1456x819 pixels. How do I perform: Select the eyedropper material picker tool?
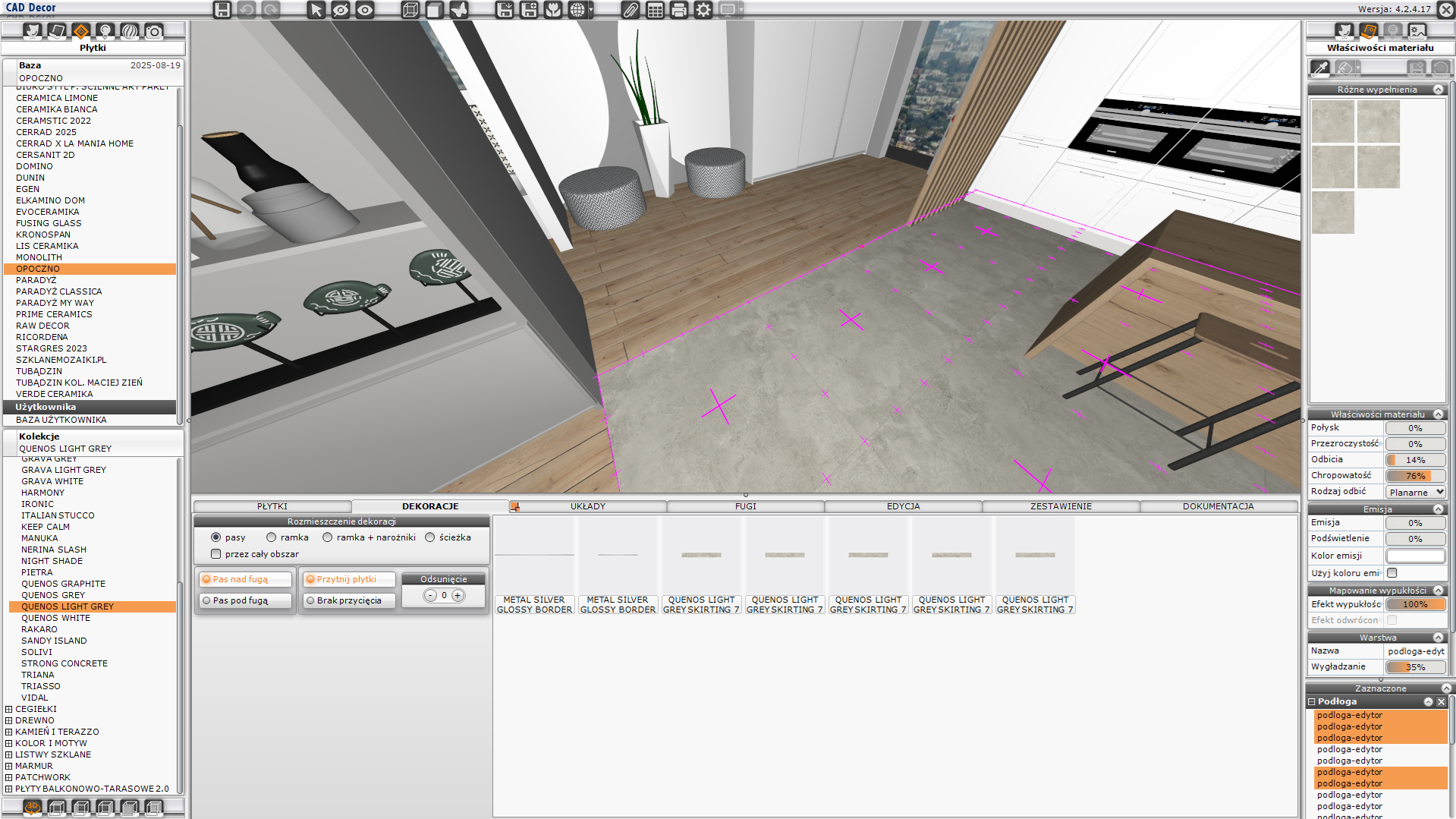click(1320, 68)
